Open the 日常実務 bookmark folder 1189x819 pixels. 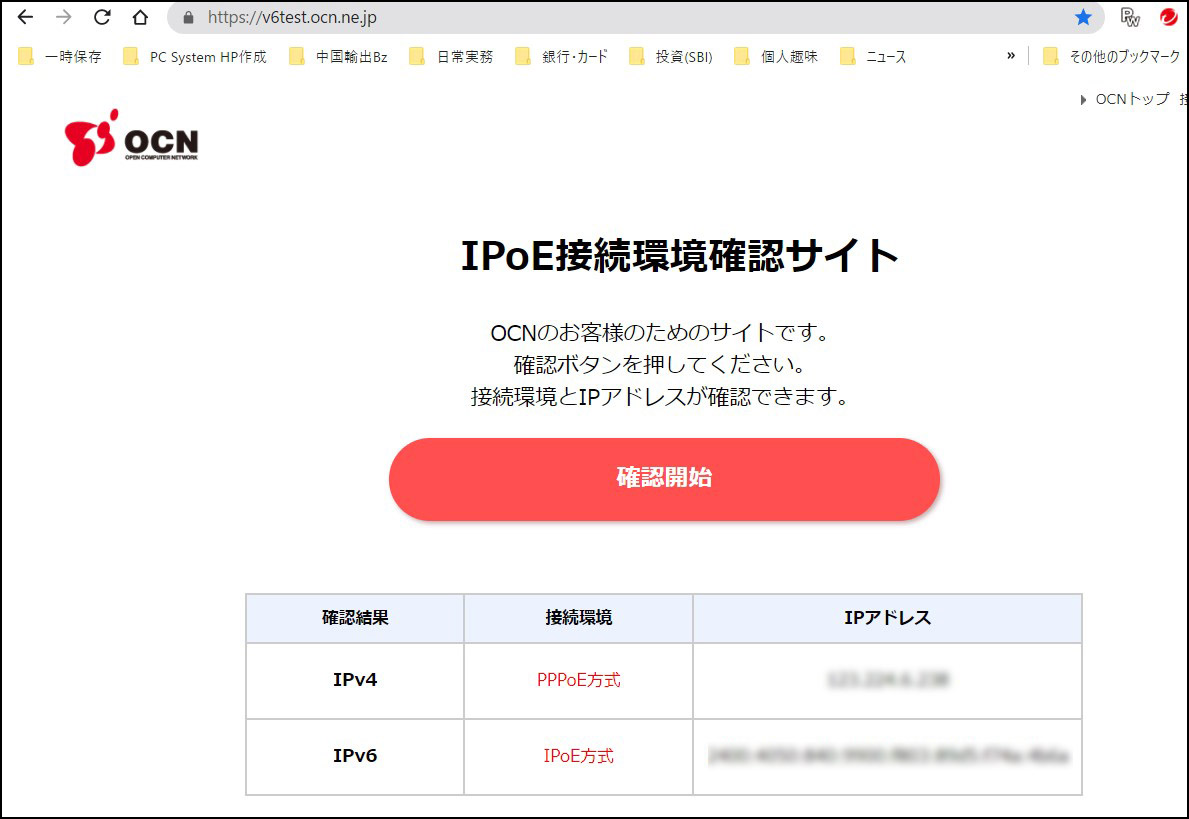(451, 57)
